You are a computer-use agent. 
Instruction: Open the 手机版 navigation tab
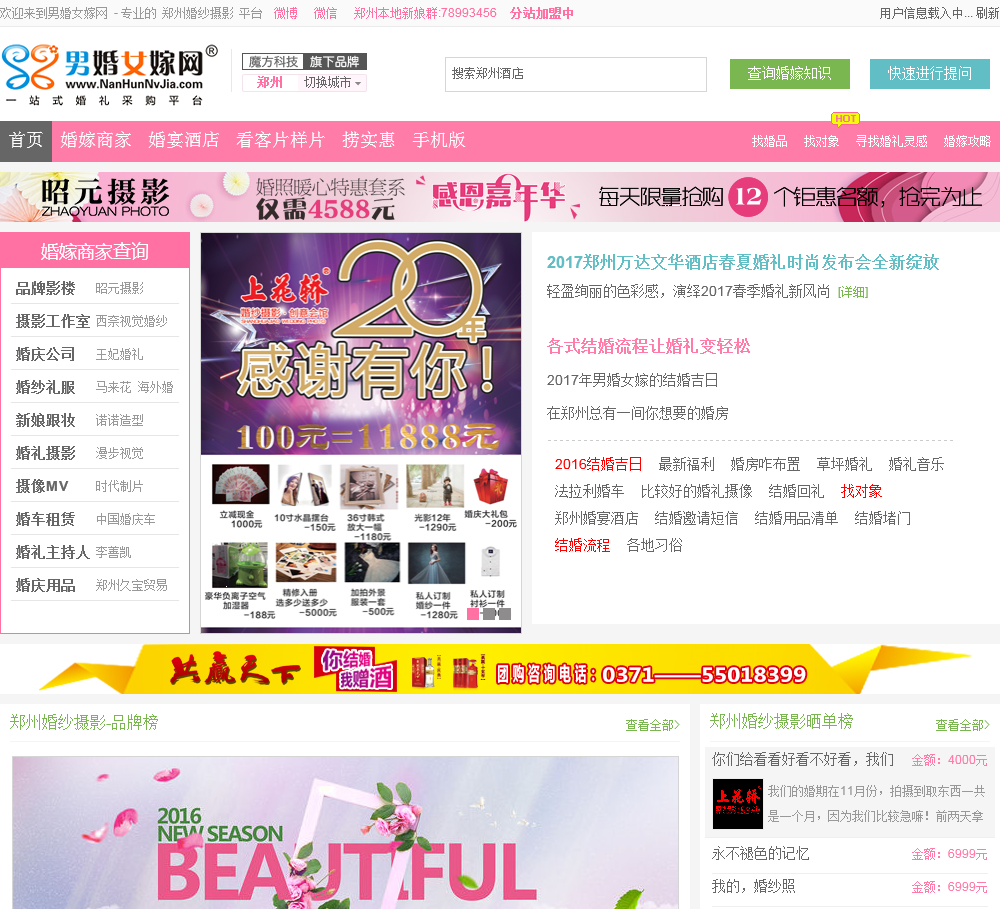[439, 140]
